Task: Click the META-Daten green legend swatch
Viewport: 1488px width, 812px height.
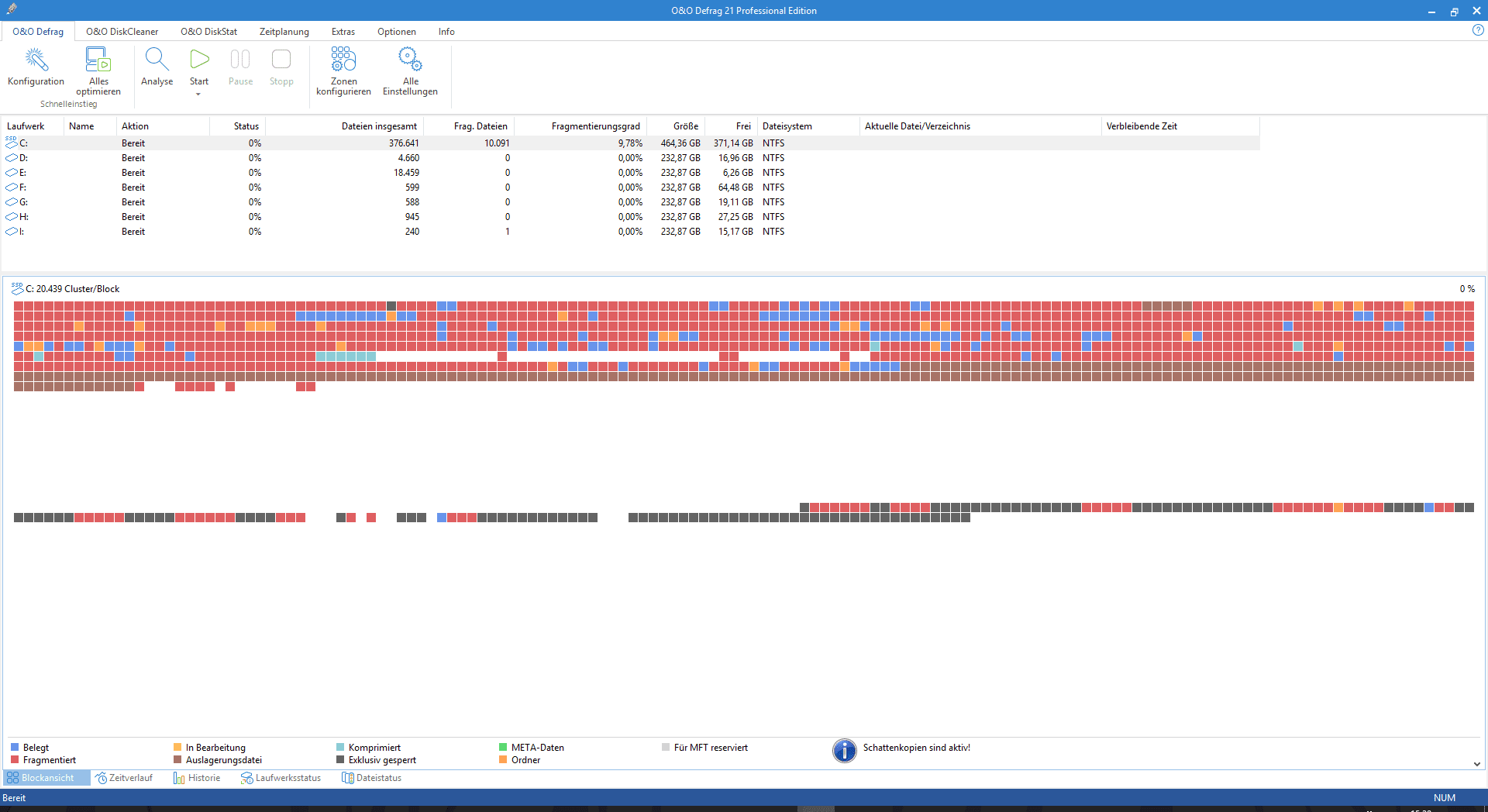Action: (x=503, y=748)
